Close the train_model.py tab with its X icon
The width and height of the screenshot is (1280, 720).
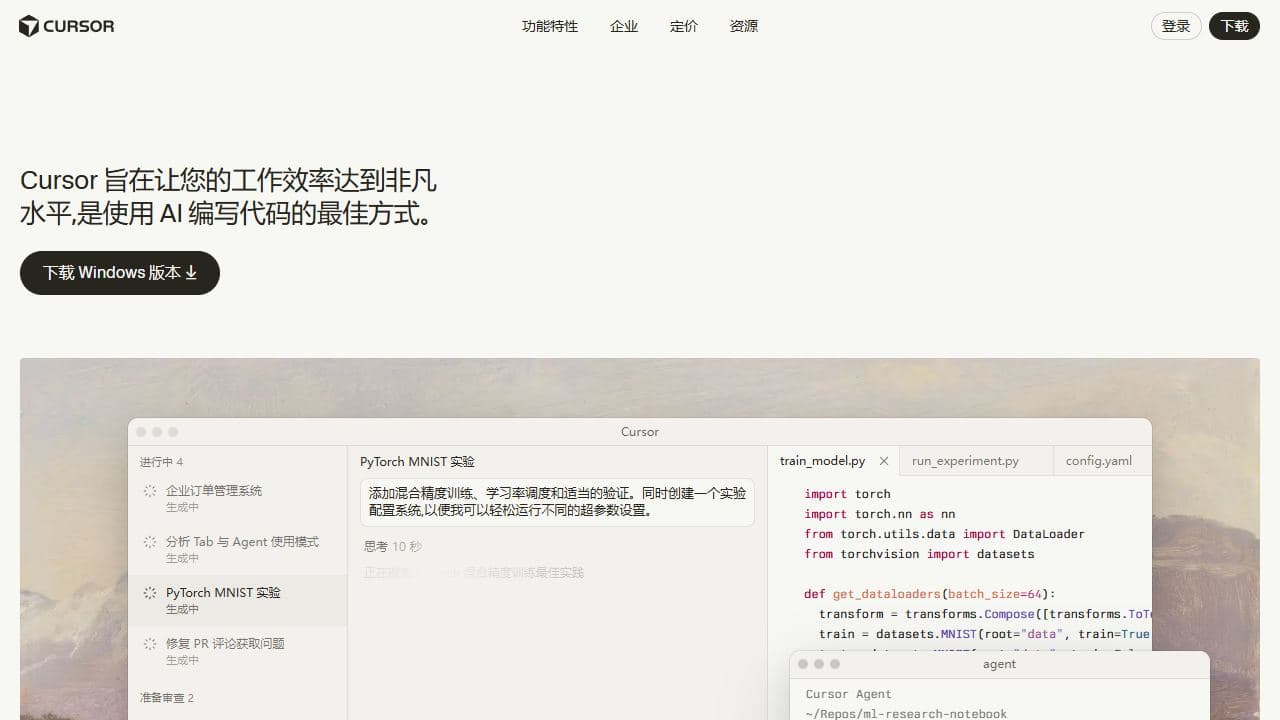[x=884, y=461]
